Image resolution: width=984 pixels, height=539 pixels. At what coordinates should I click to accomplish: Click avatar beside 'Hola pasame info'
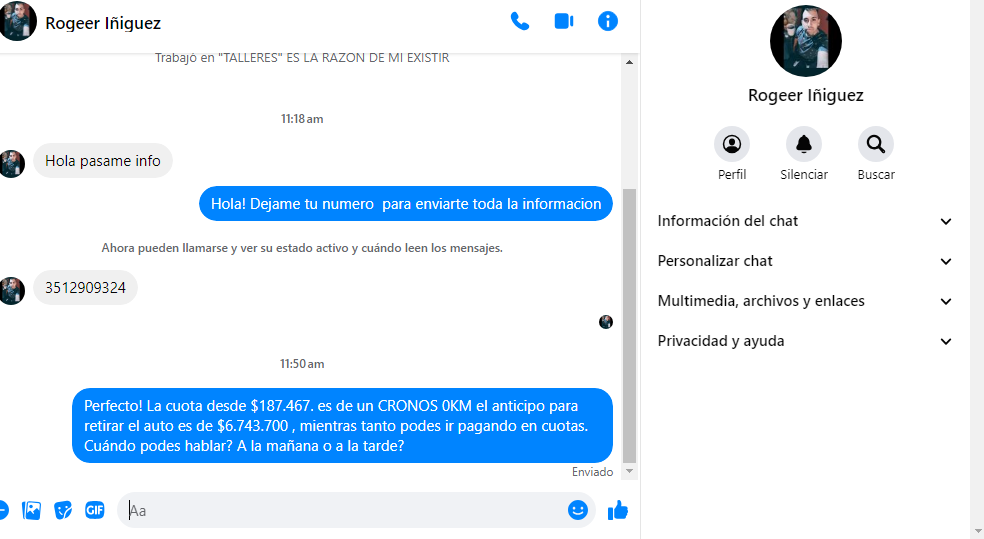pyautogui.click(x=12, y=164)
